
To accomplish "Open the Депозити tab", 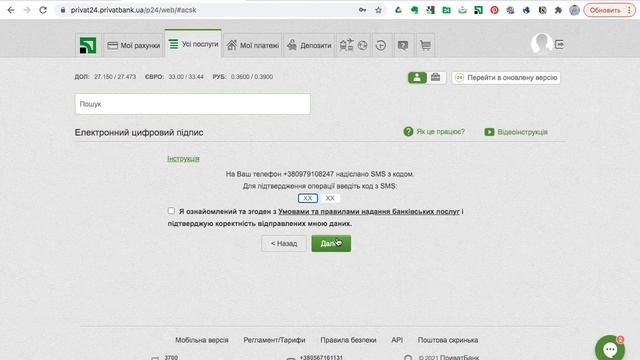I will coord(309,45).
